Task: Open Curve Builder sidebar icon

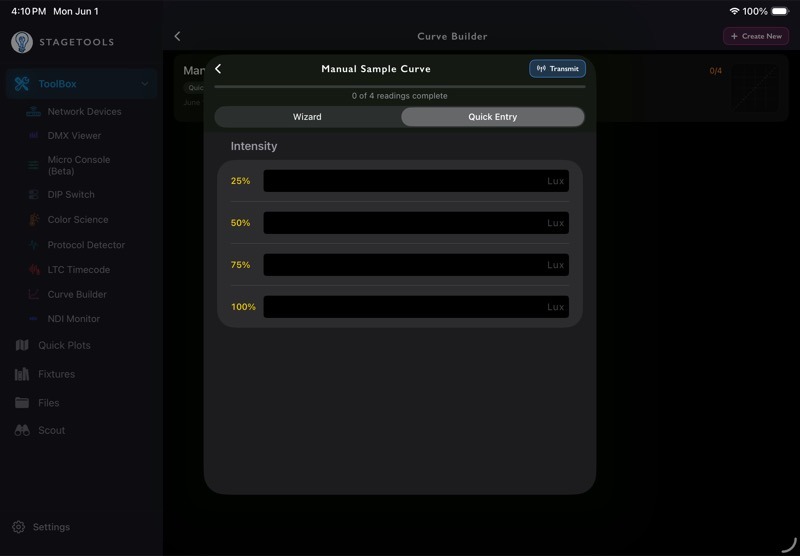Action: [x=34, y=294]
